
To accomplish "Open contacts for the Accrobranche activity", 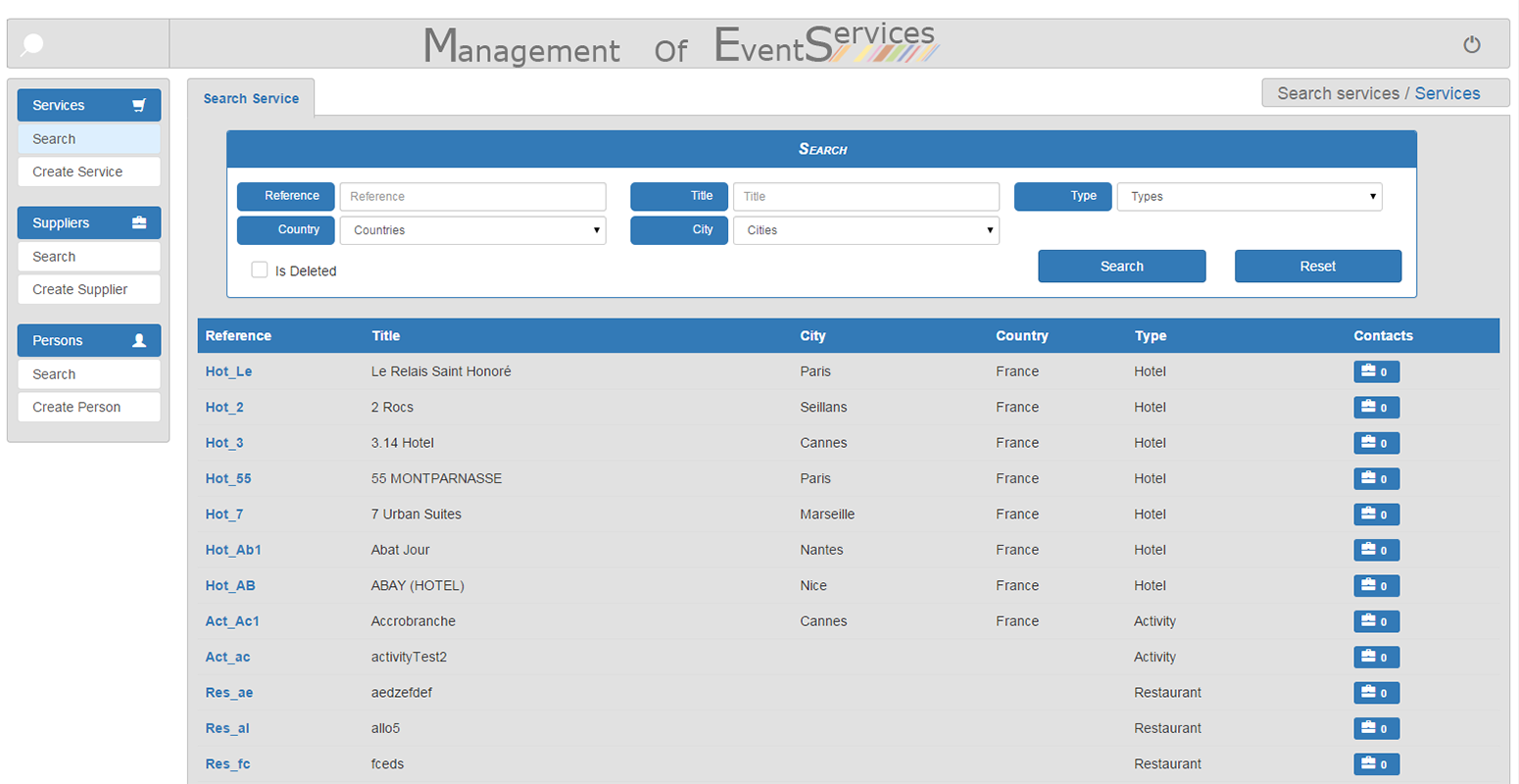I will click(1377, 620).
